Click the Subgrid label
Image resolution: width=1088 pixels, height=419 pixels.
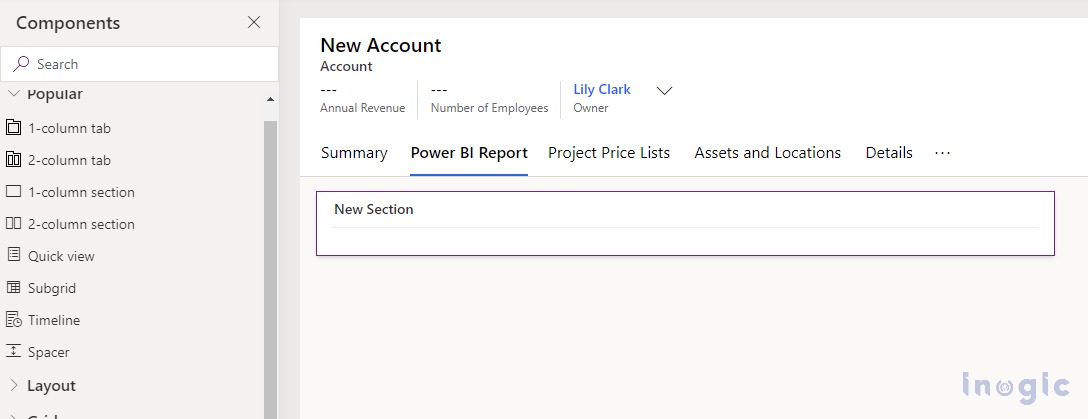tap(52, 288)
